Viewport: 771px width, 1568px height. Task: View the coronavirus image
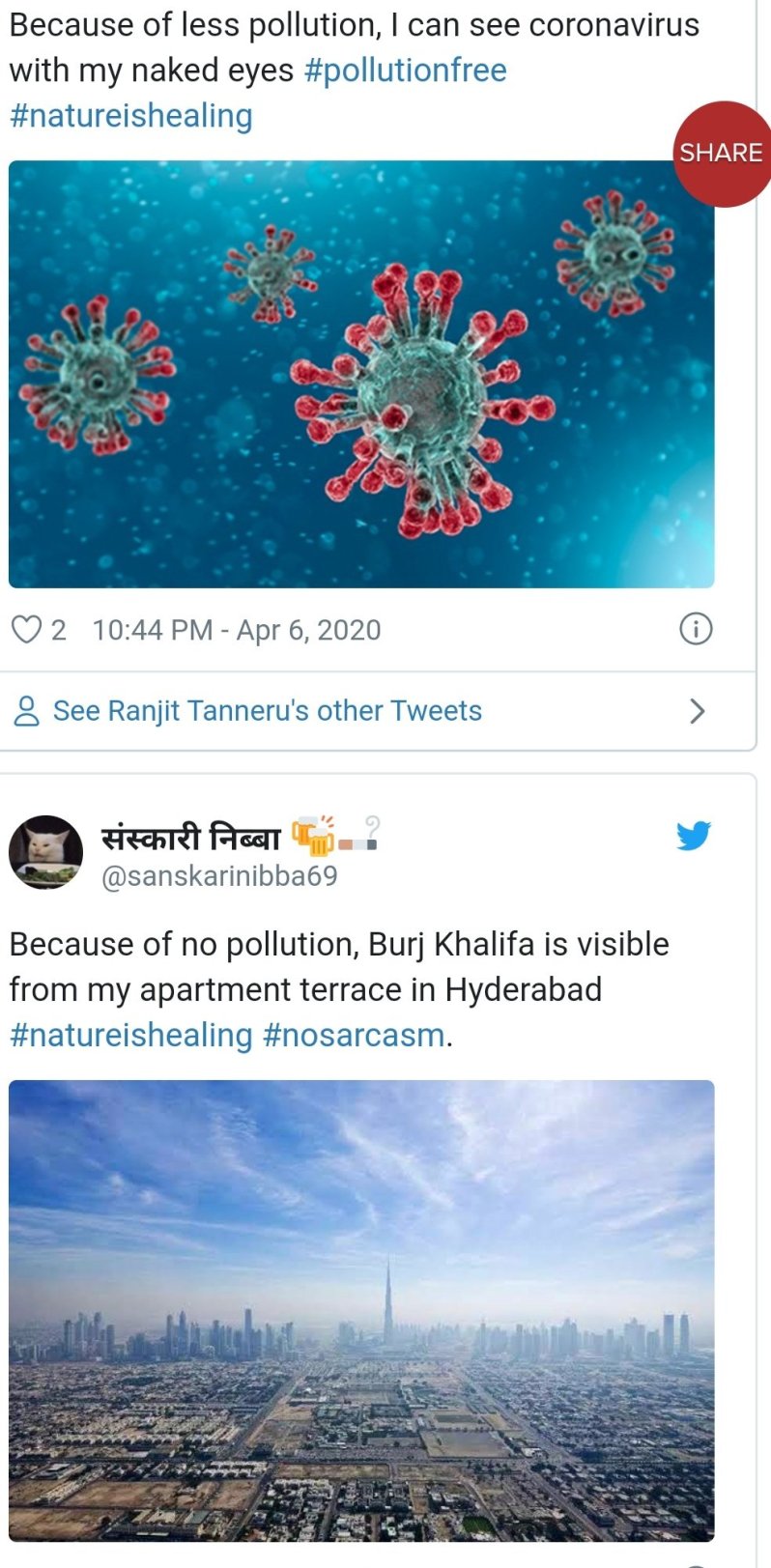(x=361, y=374)
